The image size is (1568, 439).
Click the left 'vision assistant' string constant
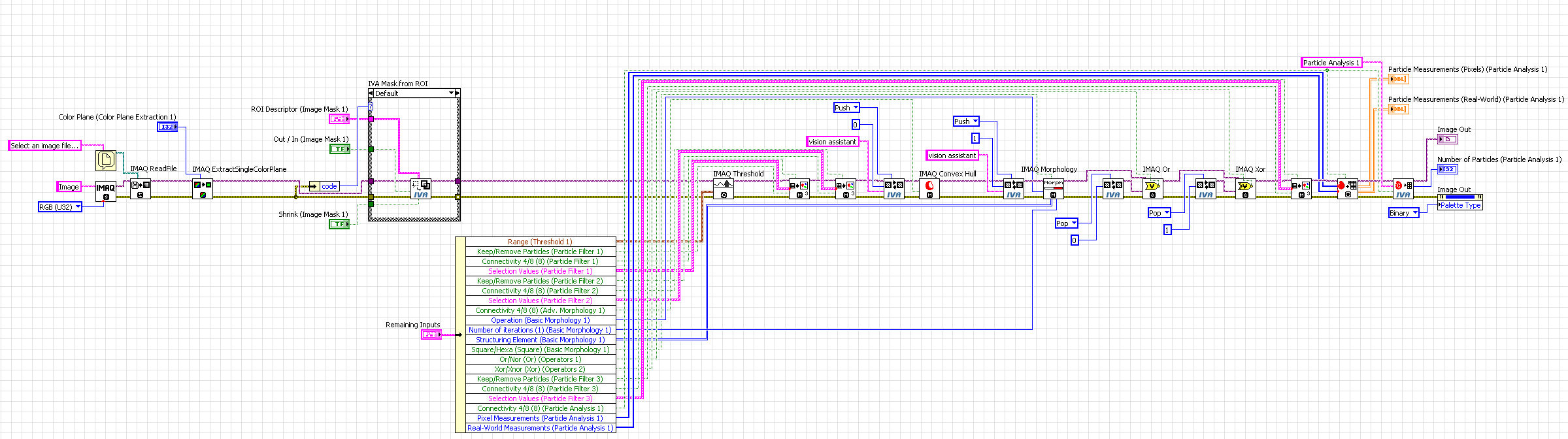tap(833, 142)
